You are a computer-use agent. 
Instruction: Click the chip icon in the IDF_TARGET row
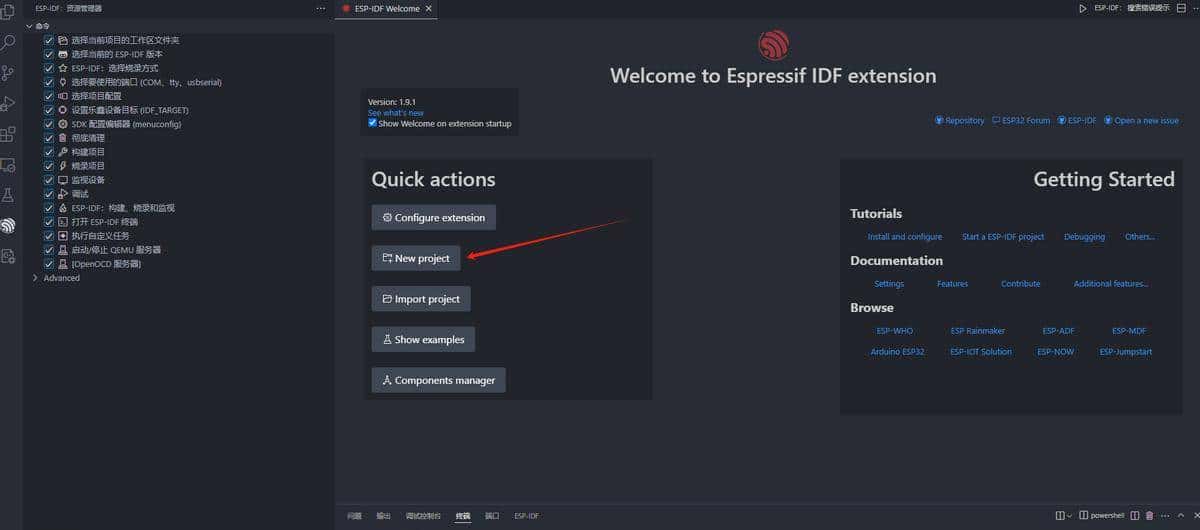63,110
